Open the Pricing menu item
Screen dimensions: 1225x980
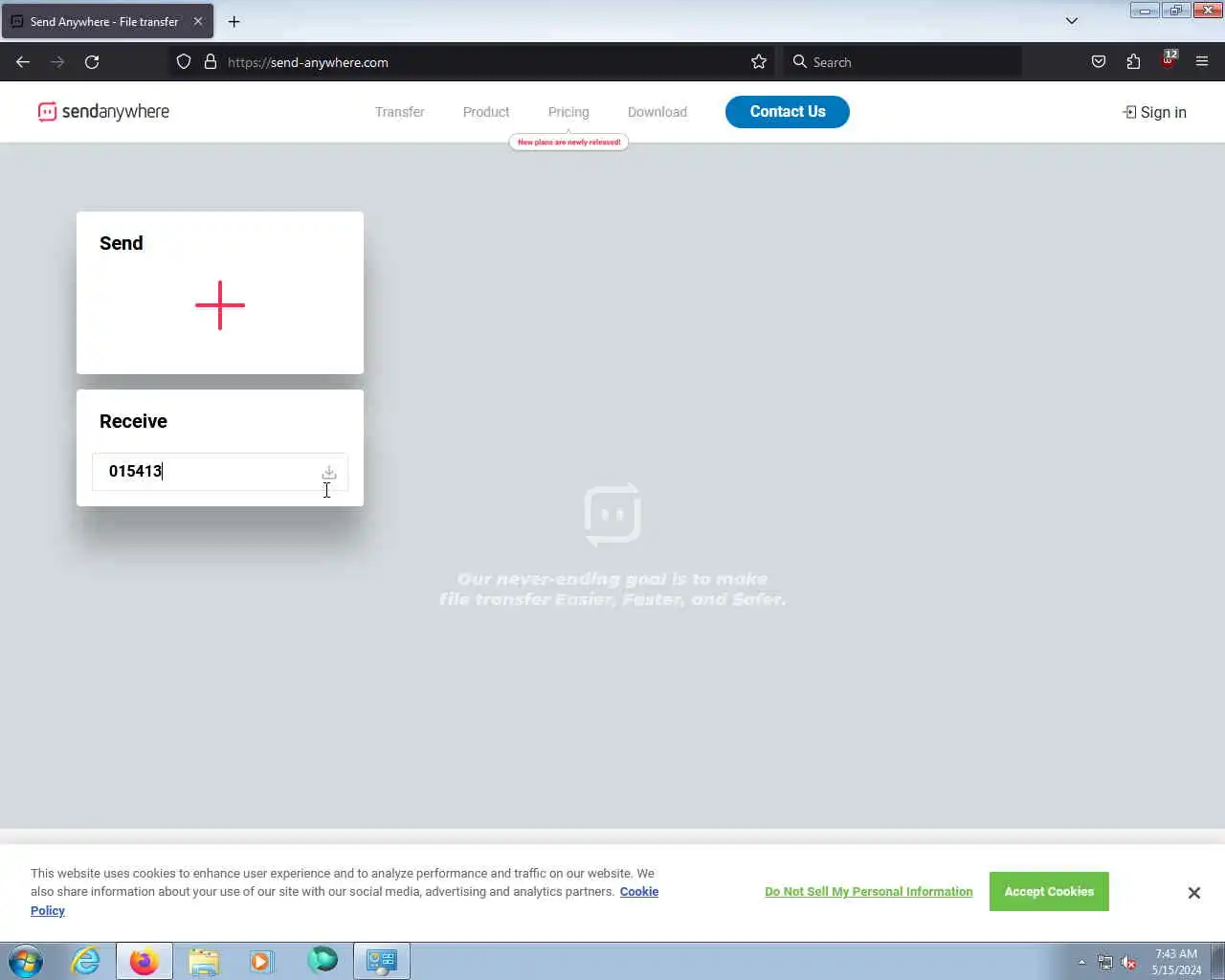coord(568,112)
